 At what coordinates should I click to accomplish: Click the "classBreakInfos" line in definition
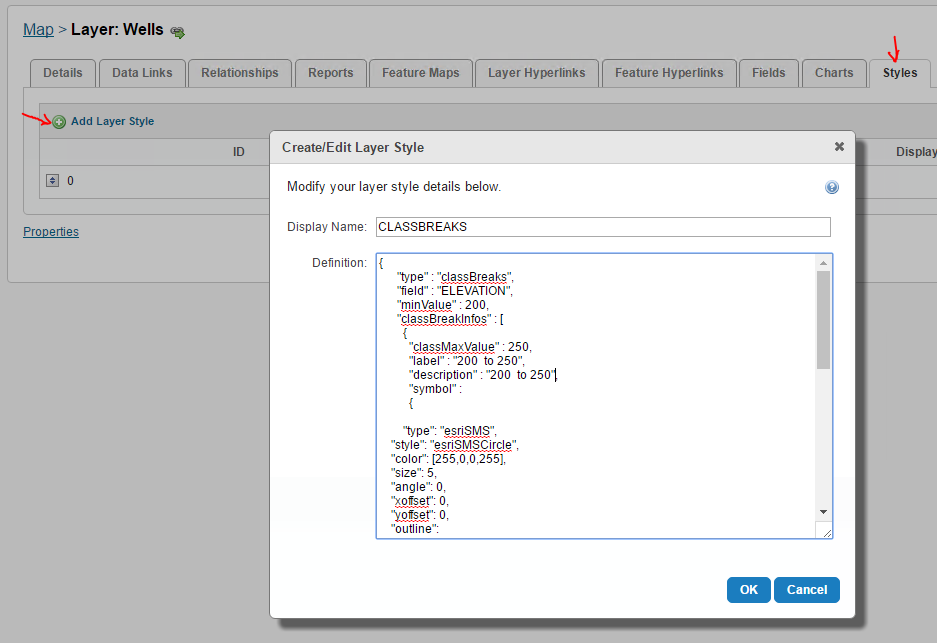(x=450, y=319)
